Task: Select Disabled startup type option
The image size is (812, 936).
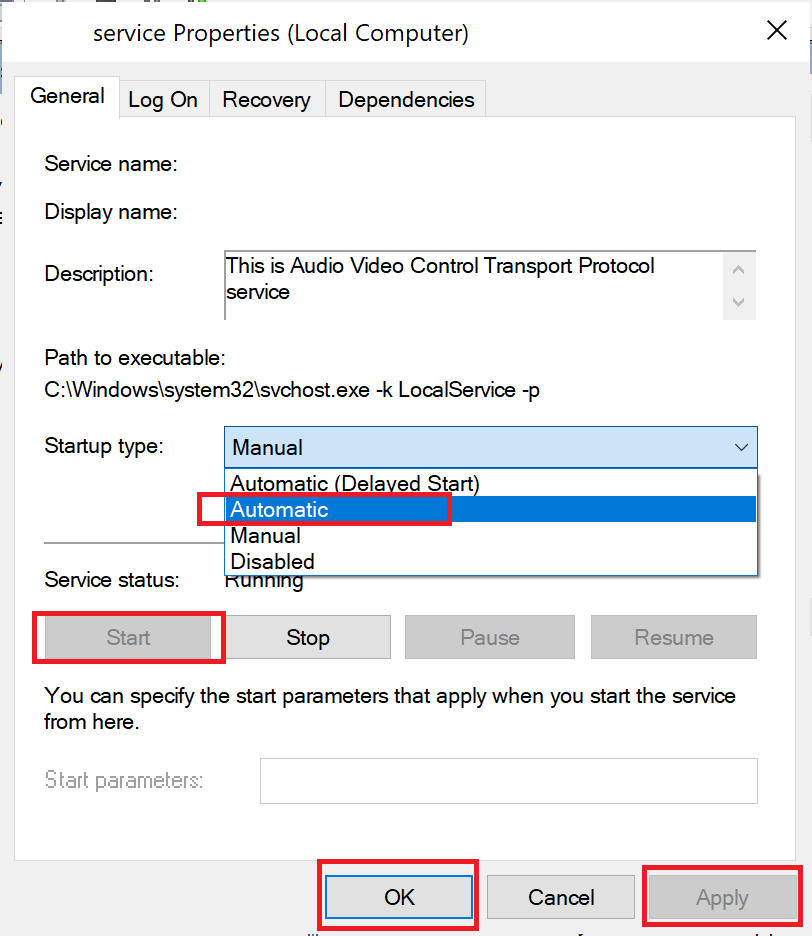Action: tap(273, 562)
